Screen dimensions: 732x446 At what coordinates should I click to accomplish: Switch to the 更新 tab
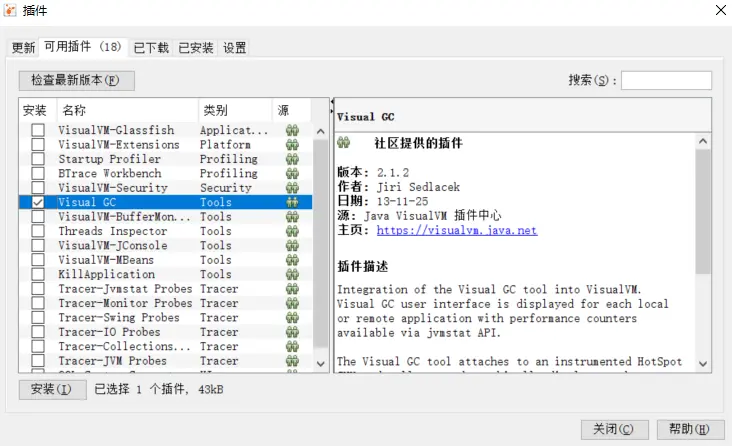click(23, 48)
